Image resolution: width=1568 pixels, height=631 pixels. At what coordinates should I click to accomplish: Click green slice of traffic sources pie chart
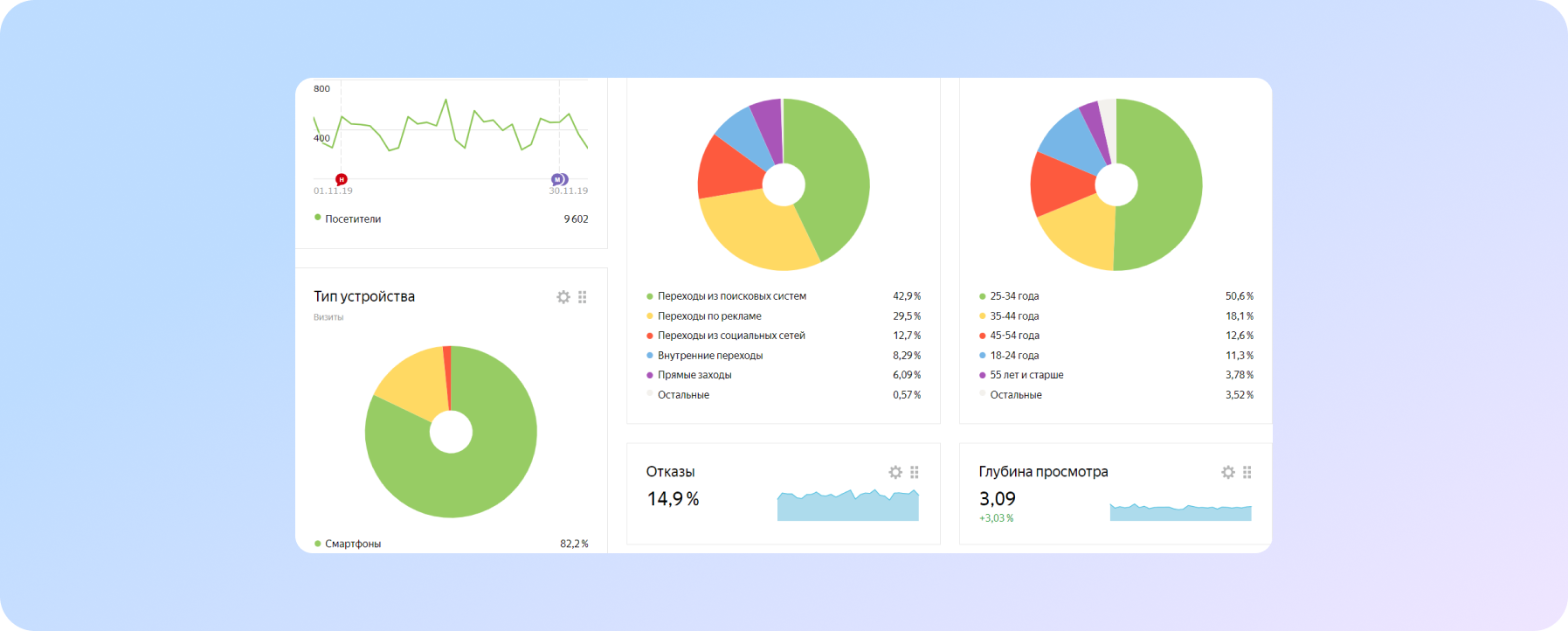(834, 175)
